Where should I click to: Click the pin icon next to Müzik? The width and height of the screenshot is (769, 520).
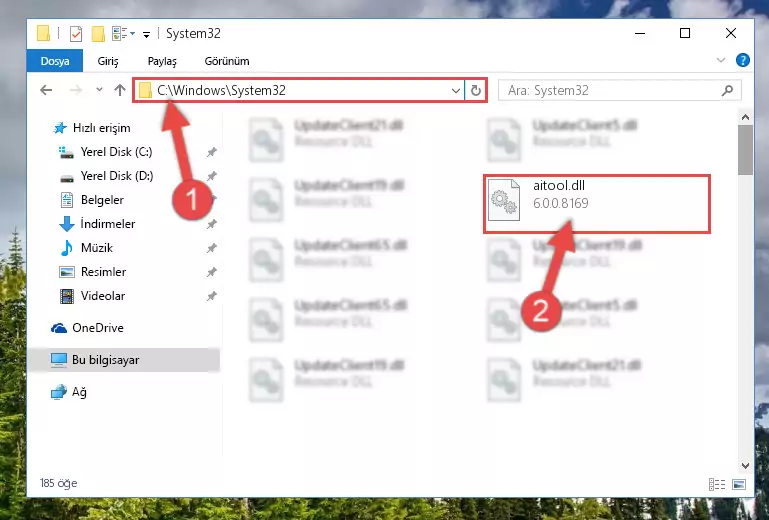pyautogui.click(x=211, y=248)
